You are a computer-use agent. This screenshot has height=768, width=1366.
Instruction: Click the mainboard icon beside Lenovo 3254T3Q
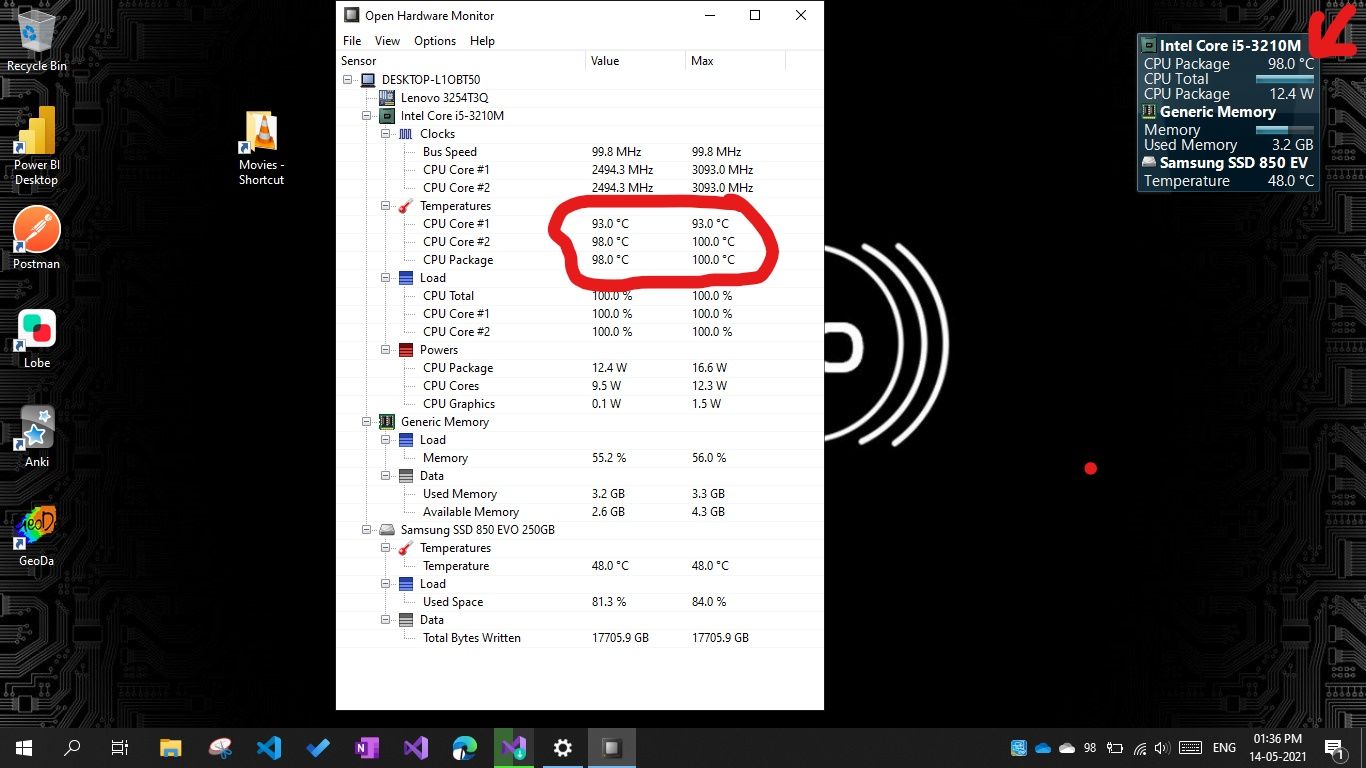387,98
